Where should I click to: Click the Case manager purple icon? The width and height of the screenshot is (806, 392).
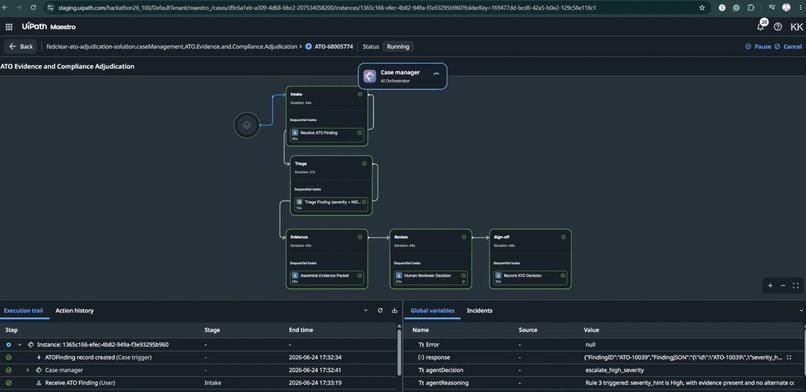click(x=370, y=76)
